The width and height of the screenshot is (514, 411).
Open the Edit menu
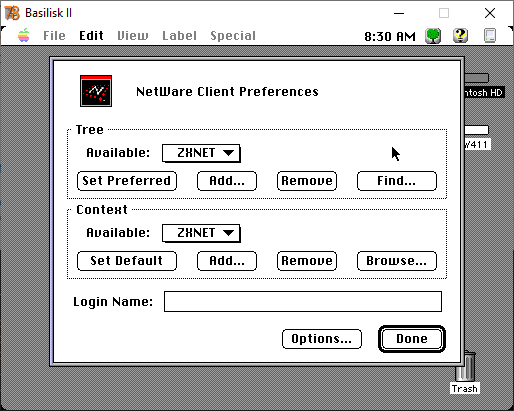91,36
